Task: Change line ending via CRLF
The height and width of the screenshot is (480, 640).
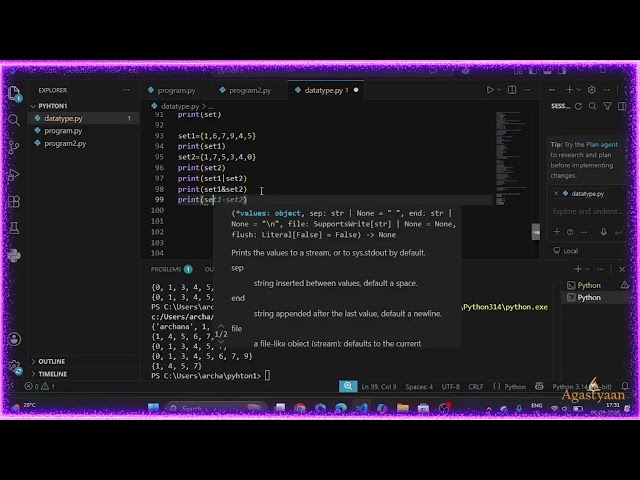Action: point(476,386)
